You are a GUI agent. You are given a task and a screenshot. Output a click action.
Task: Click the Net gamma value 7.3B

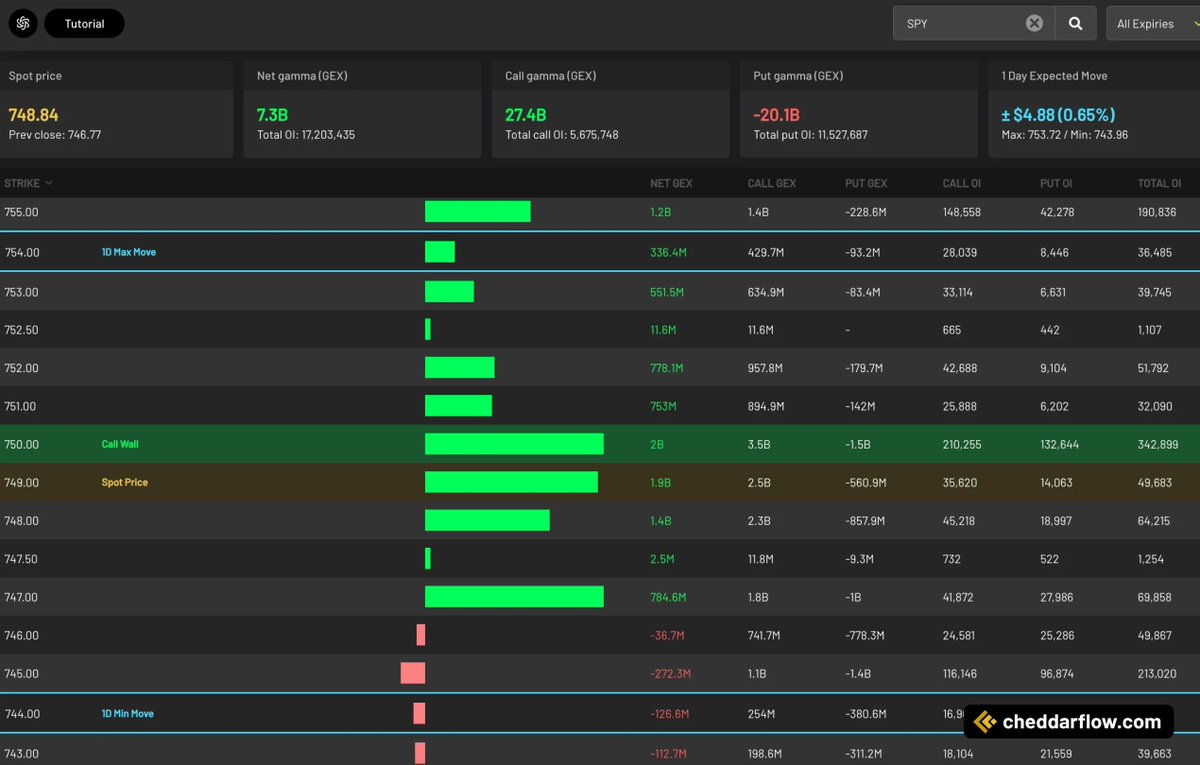[x=272, y=115]
